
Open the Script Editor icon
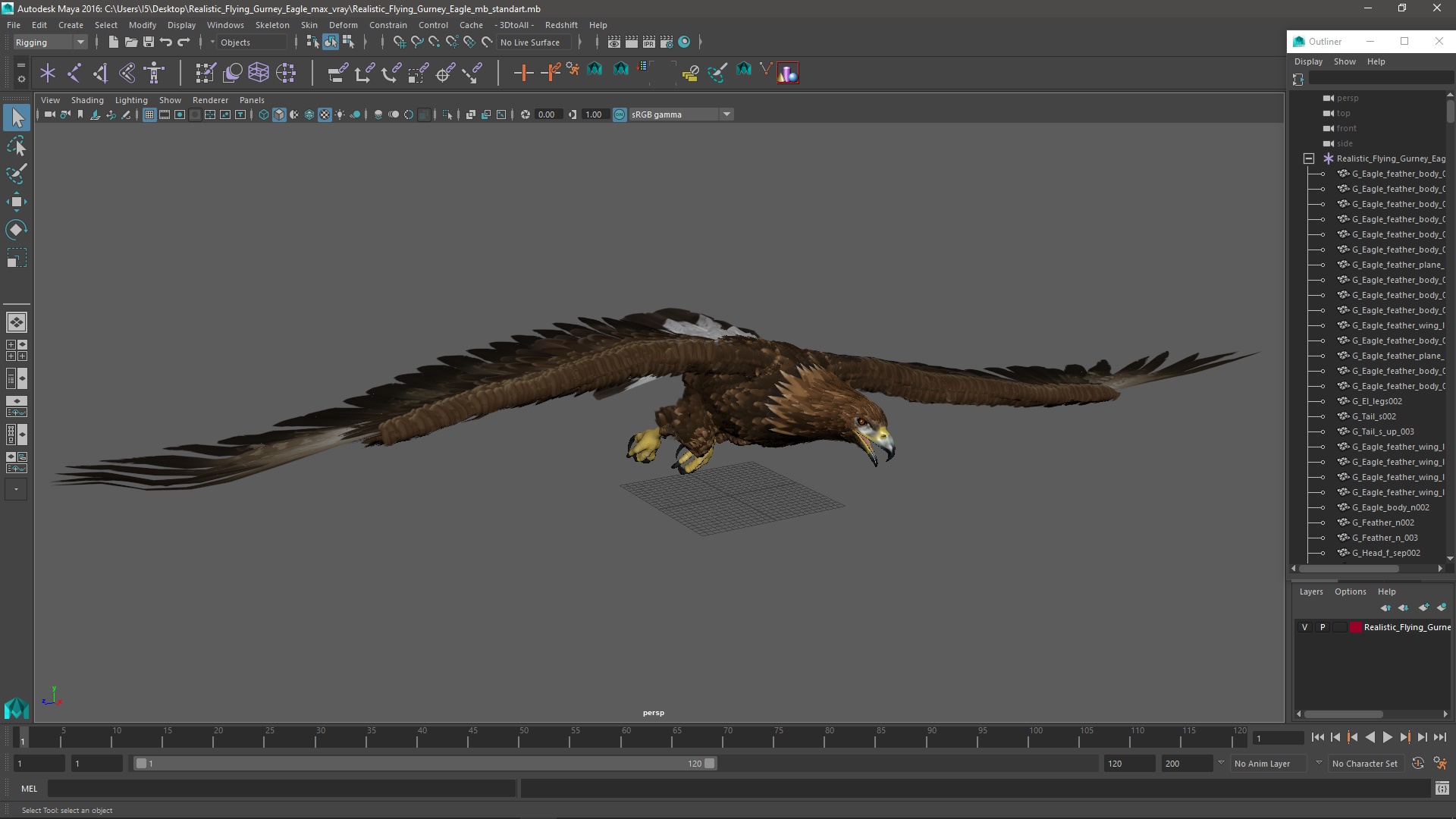coord(1442,789)
